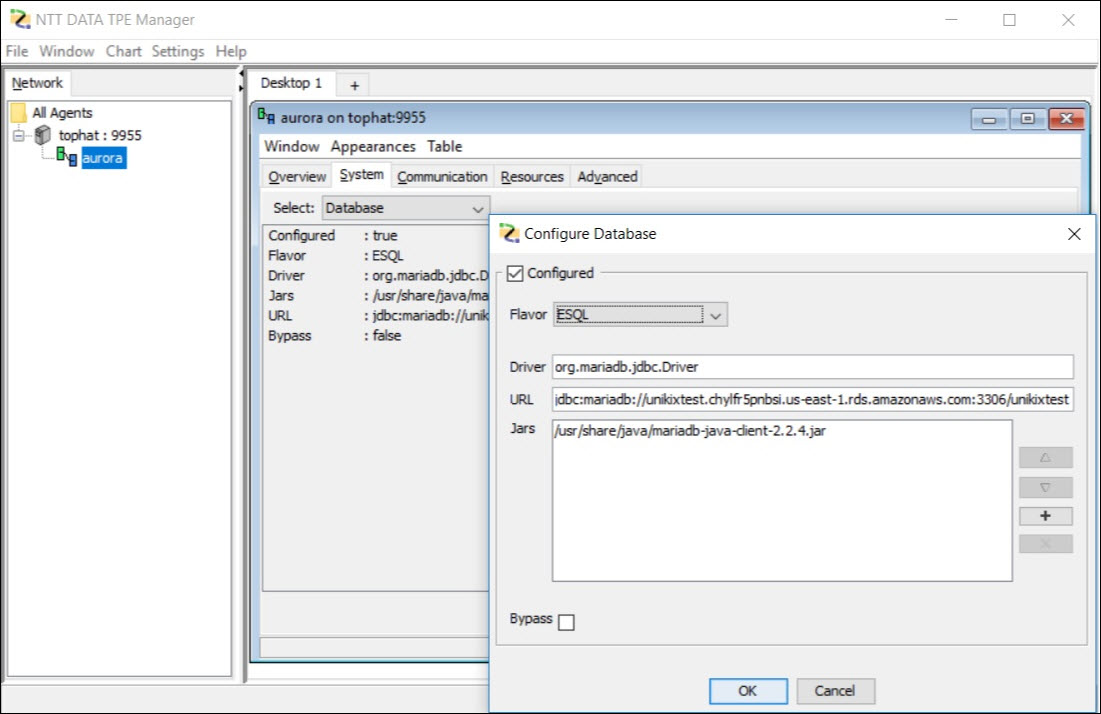1101x714 pixels.
Task: Click the Flavor : ESQL row
Action: pos(376,256)
